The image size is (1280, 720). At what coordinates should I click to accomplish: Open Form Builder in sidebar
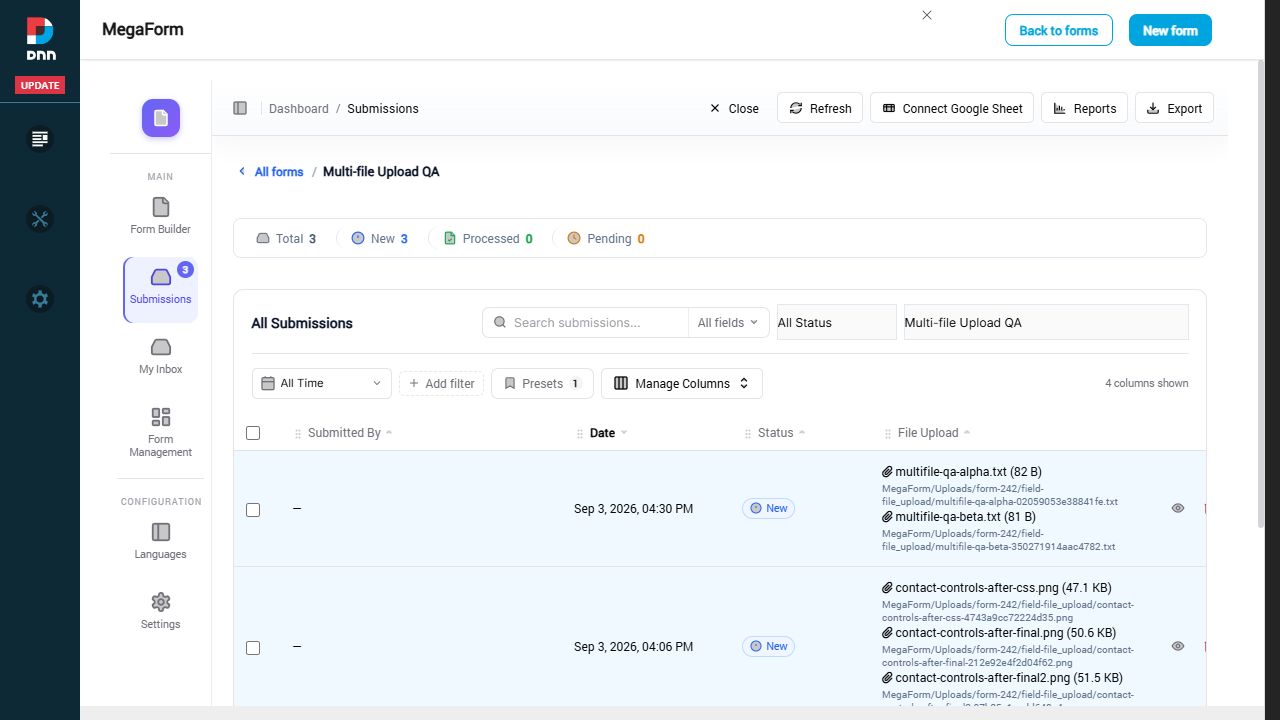[x=161, y=216]
